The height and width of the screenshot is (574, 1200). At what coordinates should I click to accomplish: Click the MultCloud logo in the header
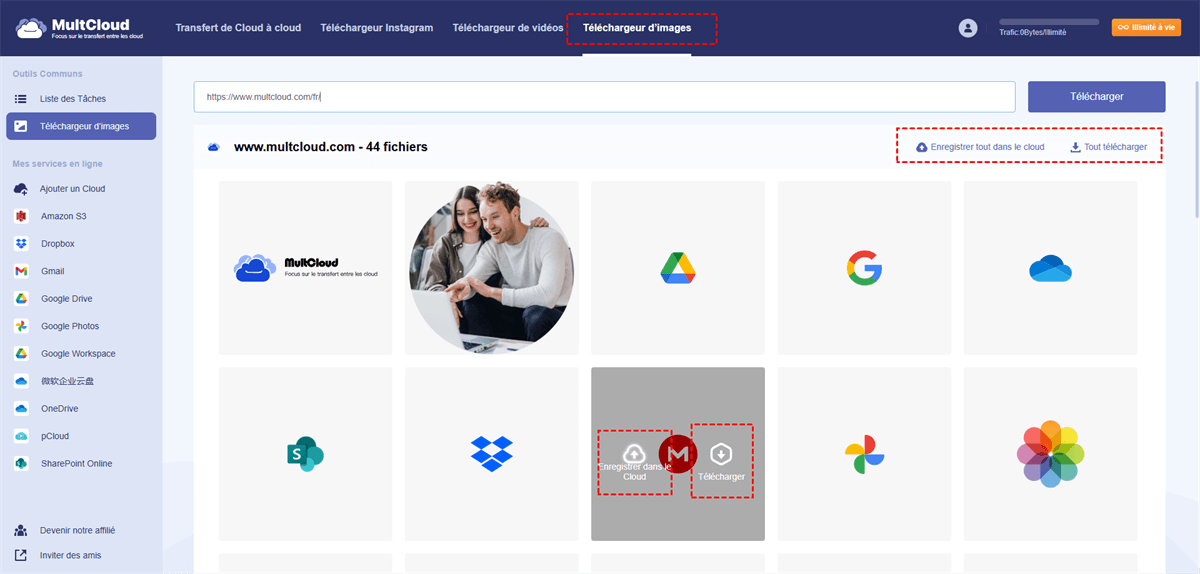pyautogui.click(x=80, y=28)
